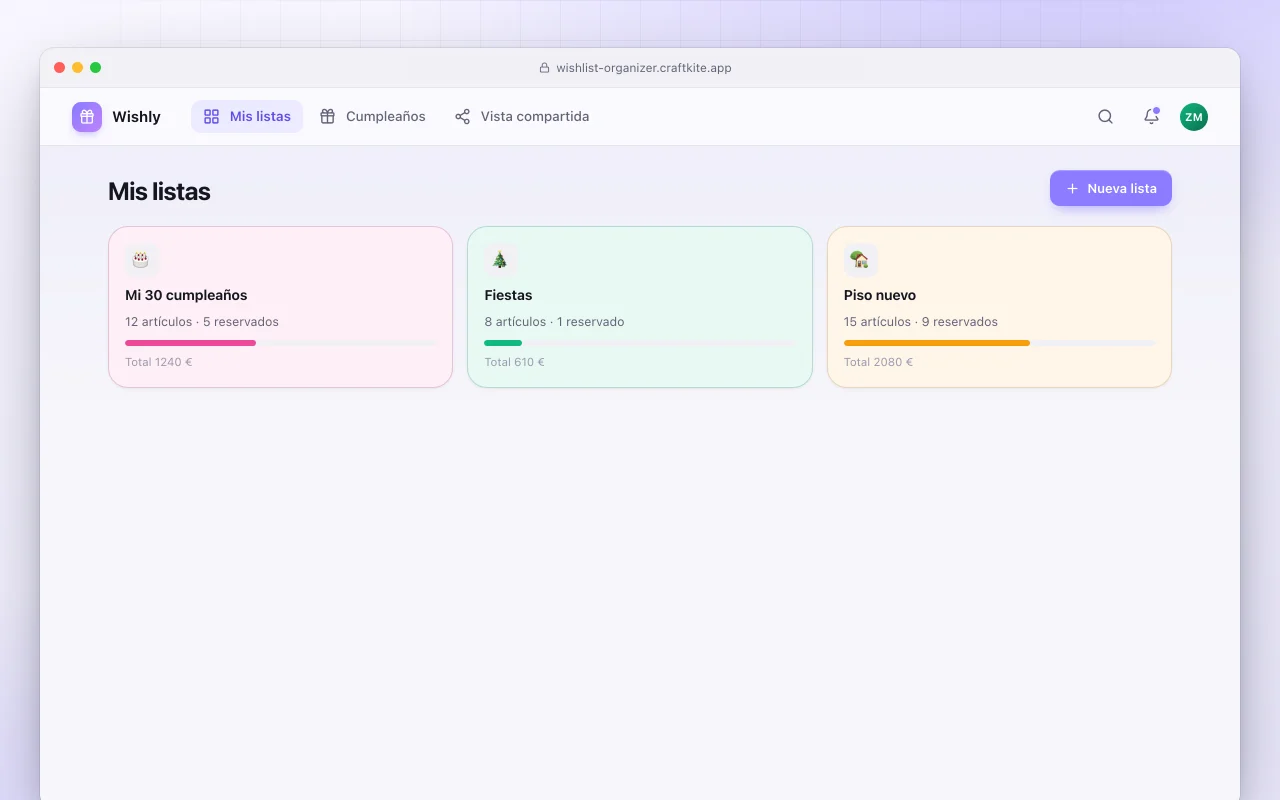Screen dimensions: 1280x800
Task: Click the pink progress bar on Mi 30 cumpleaños
Action: pyautogui.click(x=281, y=343)
